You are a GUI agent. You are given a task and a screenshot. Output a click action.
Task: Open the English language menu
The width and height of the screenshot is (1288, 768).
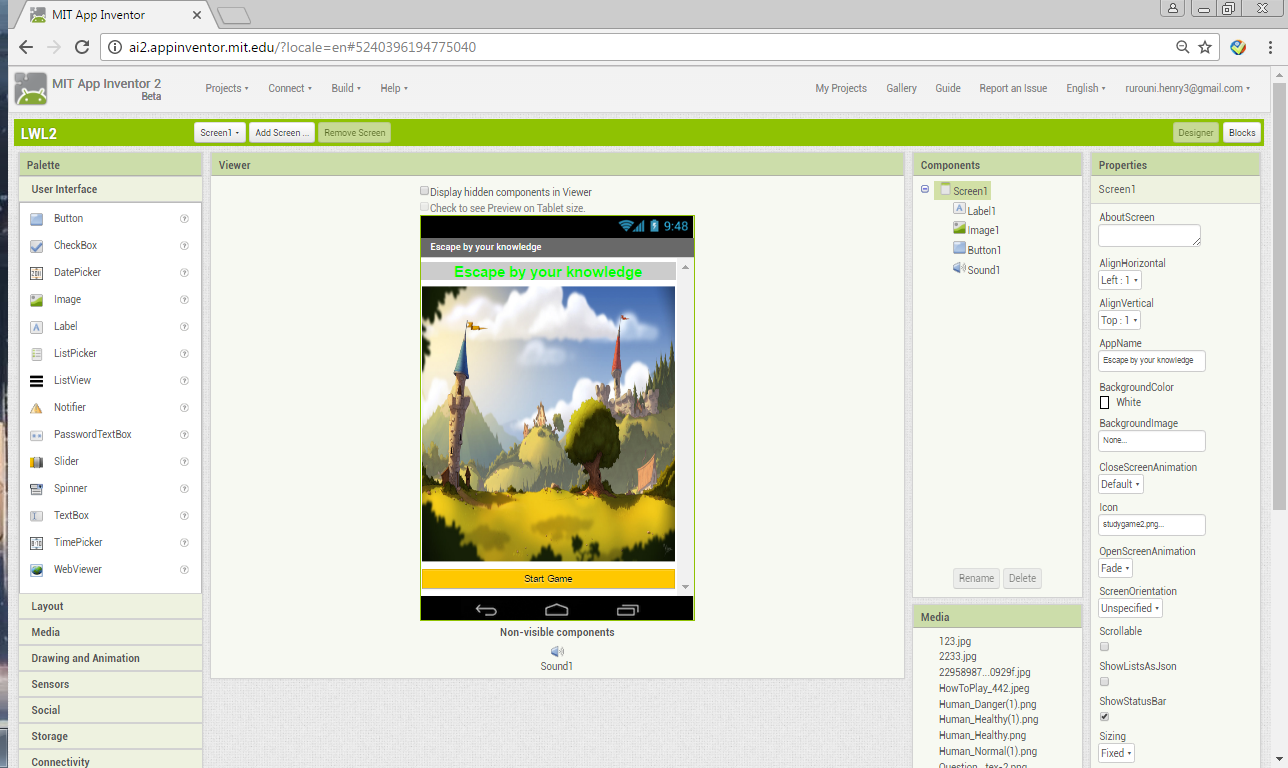1086,88
